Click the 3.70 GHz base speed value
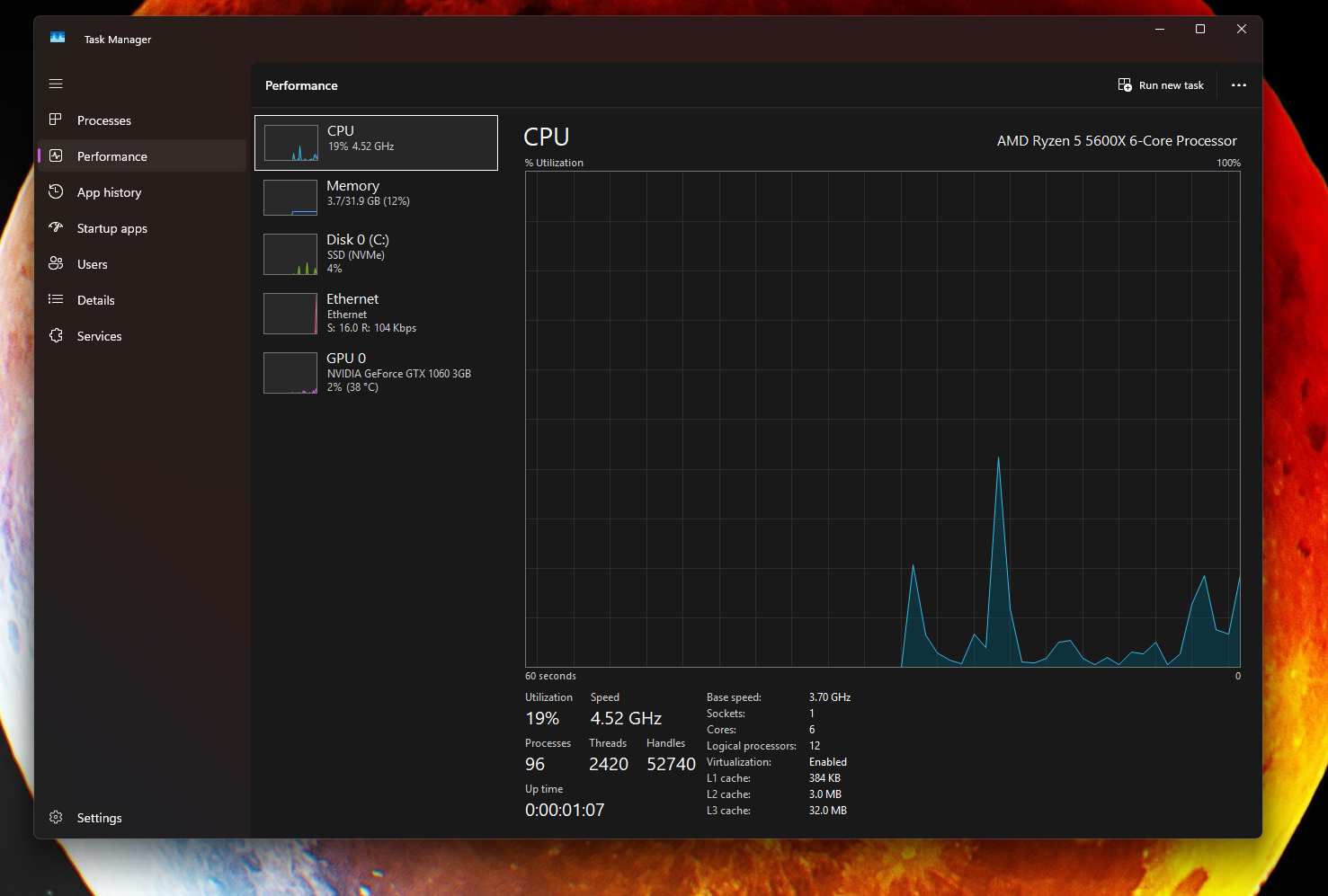 (x=830, y=697)
